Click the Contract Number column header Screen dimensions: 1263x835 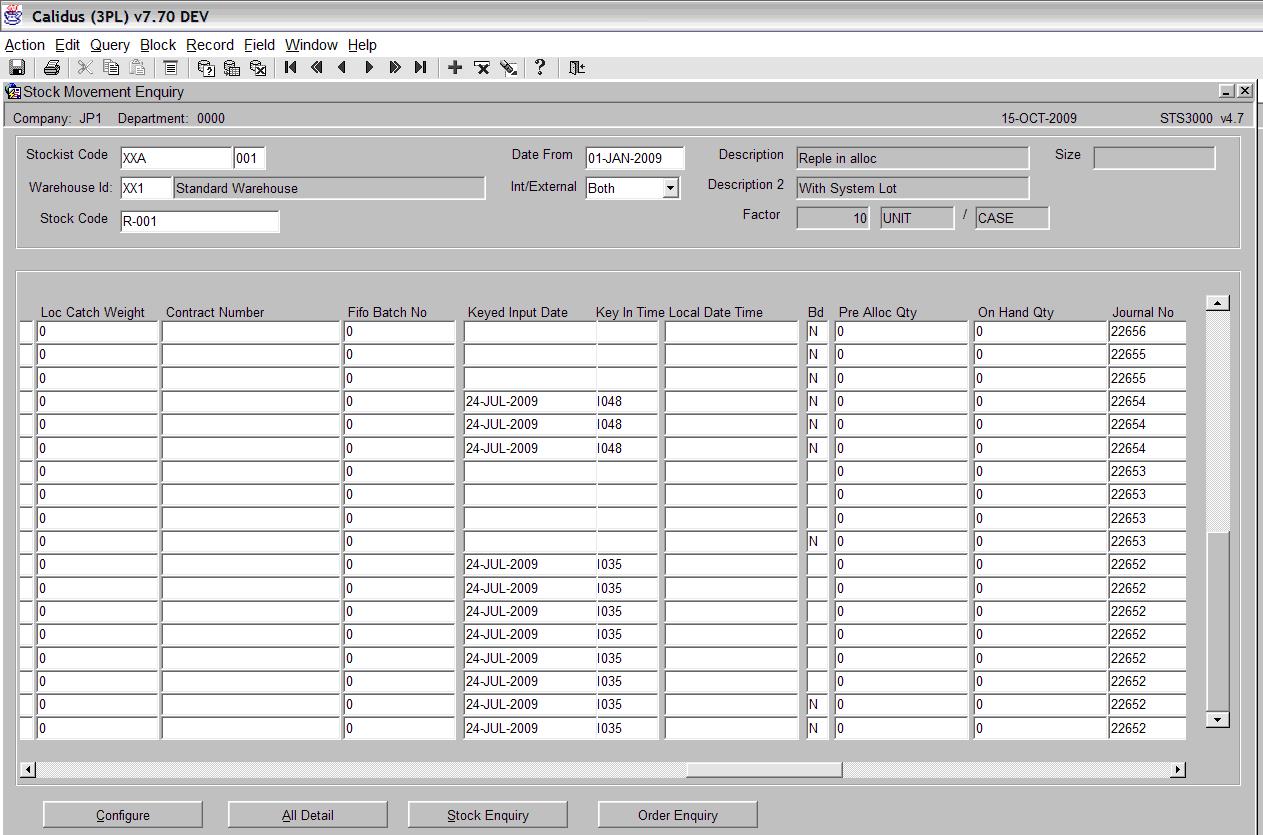pos(215,312)
